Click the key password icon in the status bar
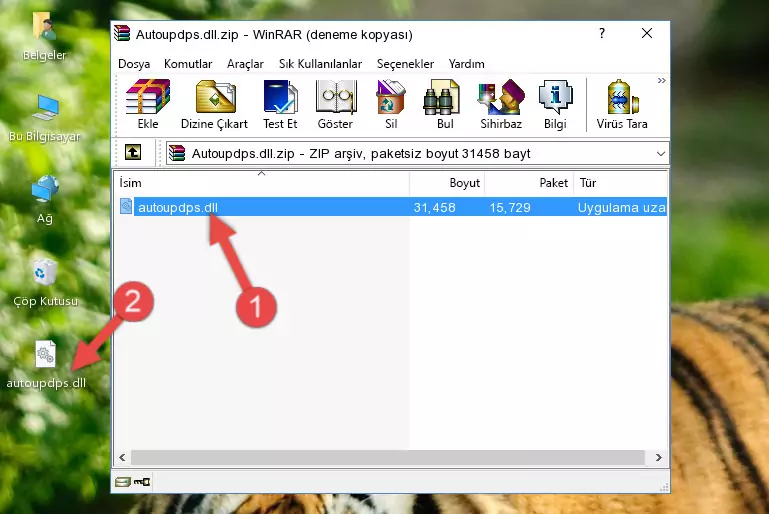Viewport: 769px width, 514px height. [x=142, y=482]
